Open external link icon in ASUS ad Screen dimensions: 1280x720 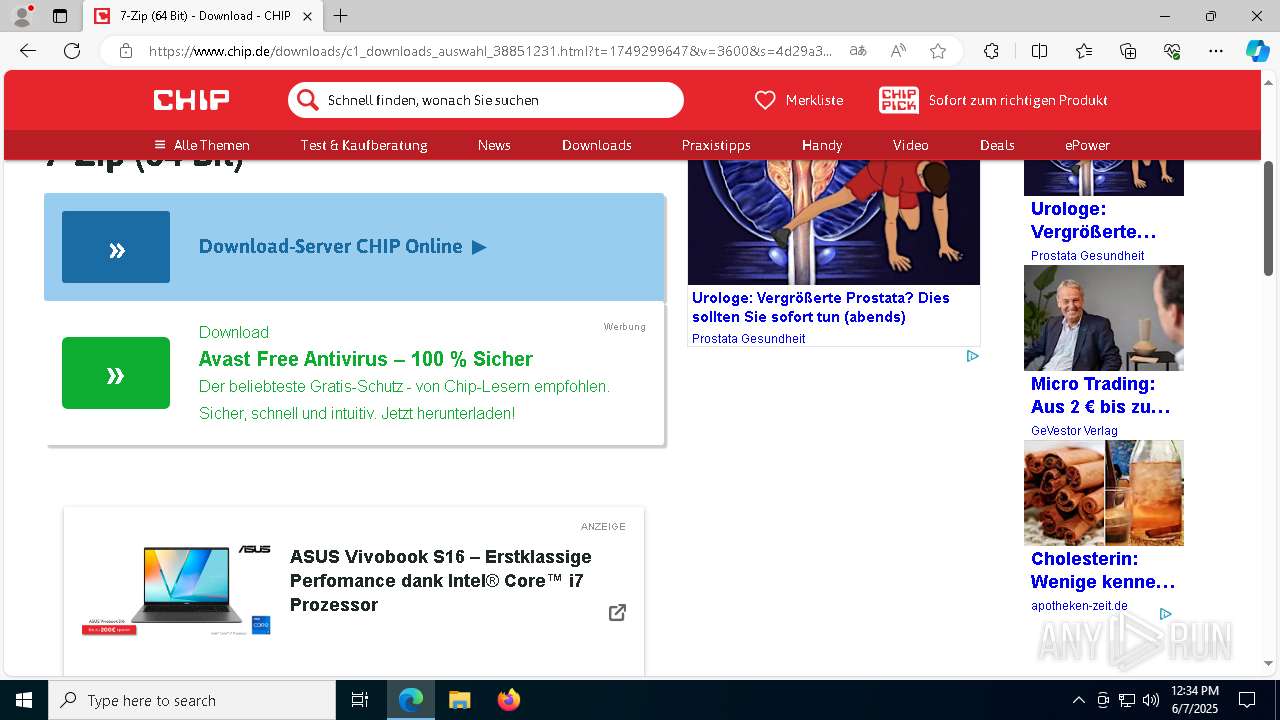click(617, 612)
